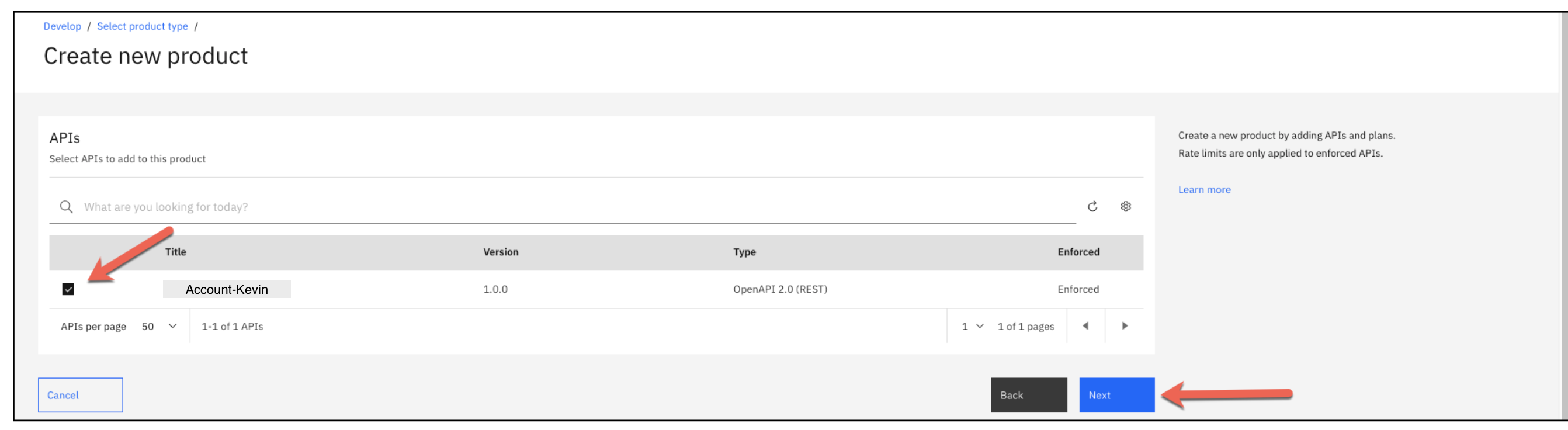Navigate to the Develop breadcrumb
Screen dimensions: 1568x430
62,26
